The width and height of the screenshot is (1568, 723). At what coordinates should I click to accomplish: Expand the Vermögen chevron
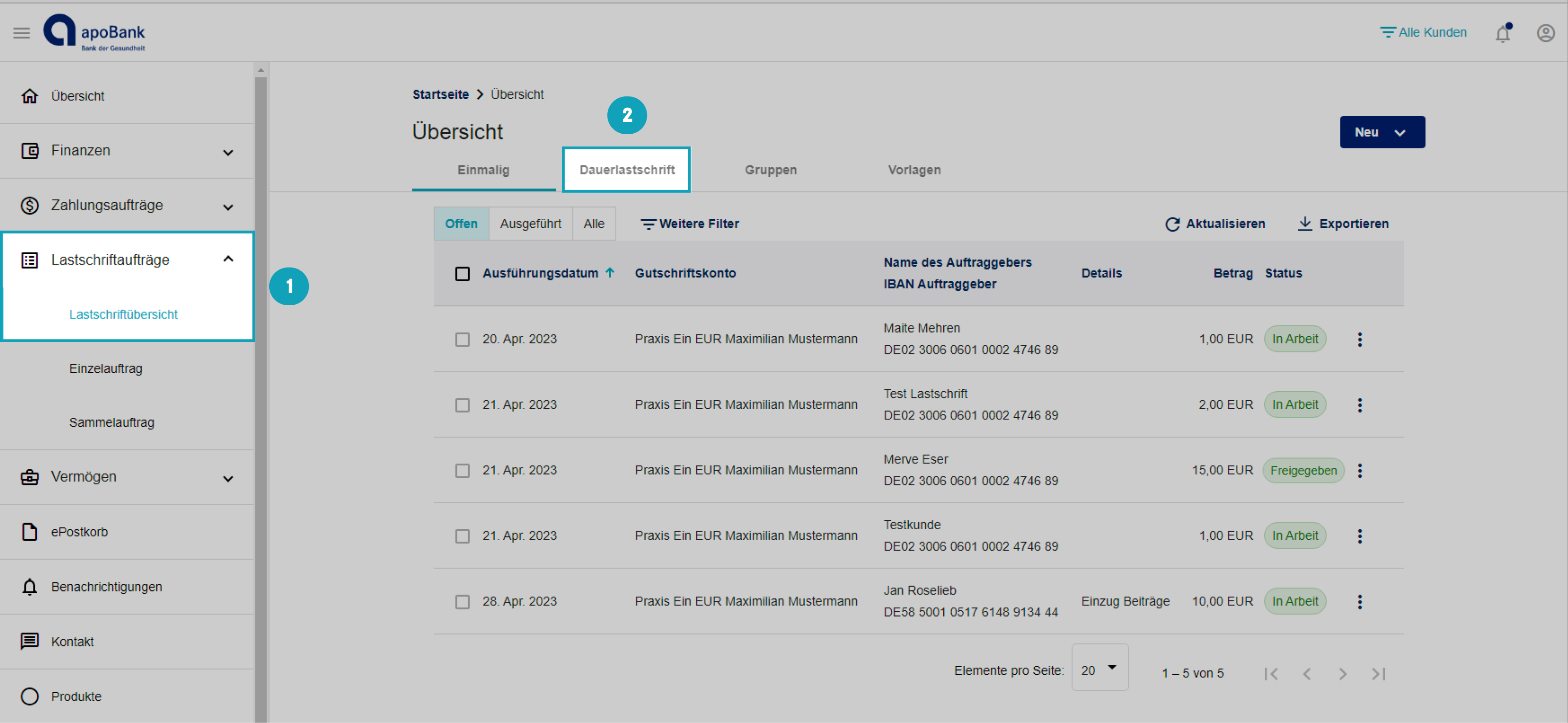228,479
